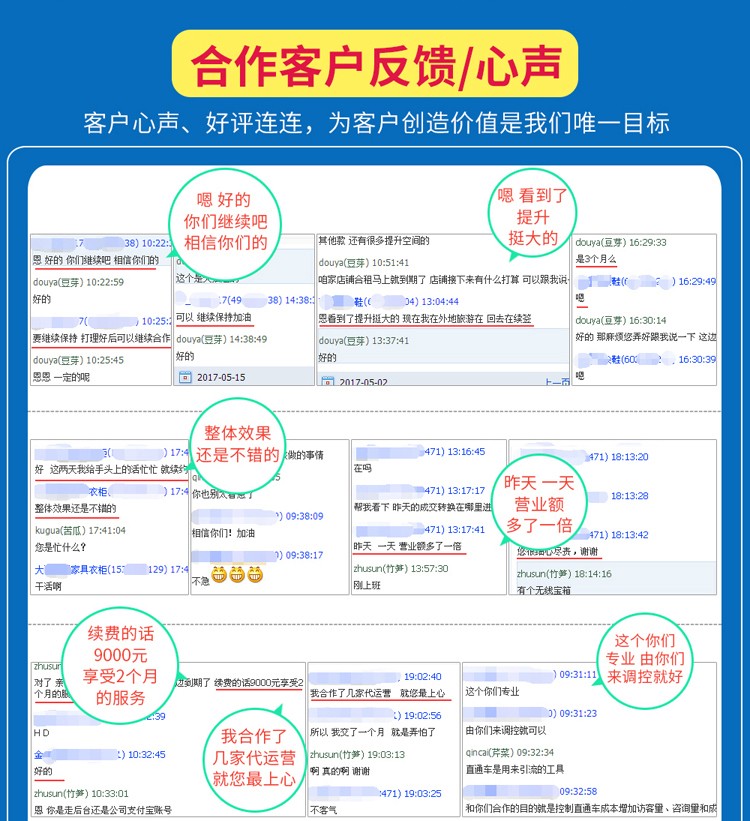Select the message 由你们来调控就可以

506,730
